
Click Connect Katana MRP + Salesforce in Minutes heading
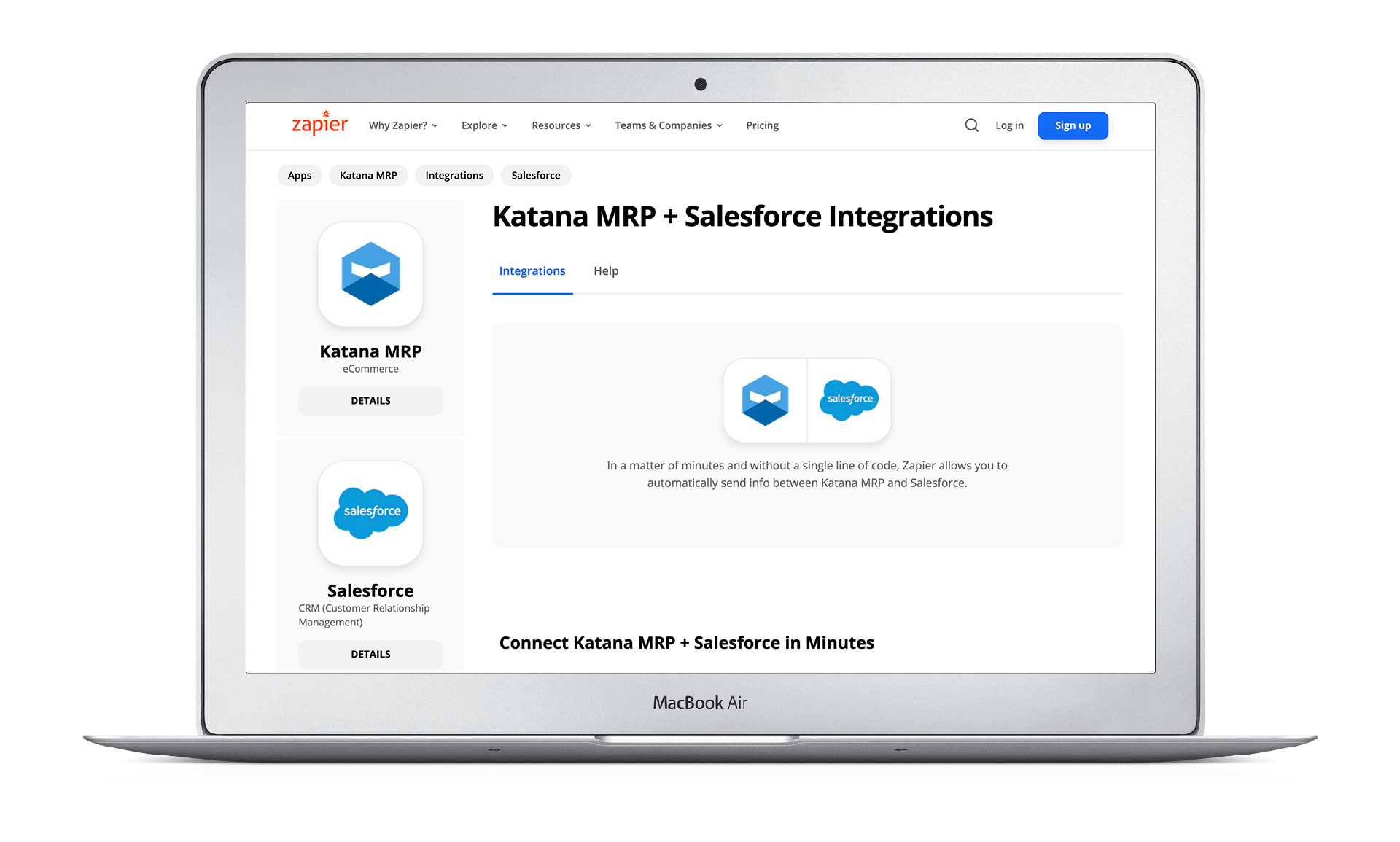pos(686,643)
